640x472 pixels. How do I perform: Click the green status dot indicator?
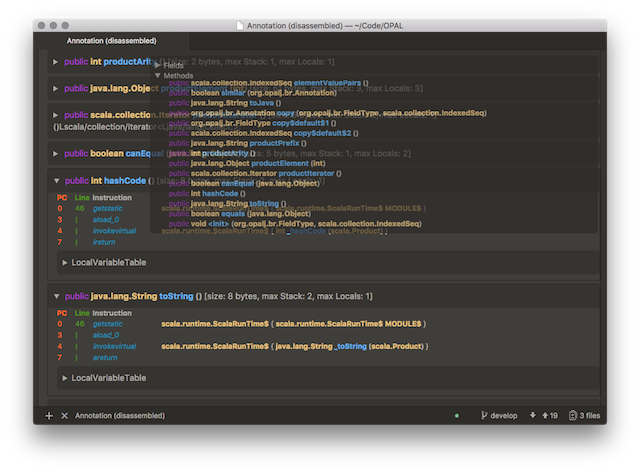tap(457, 415)
